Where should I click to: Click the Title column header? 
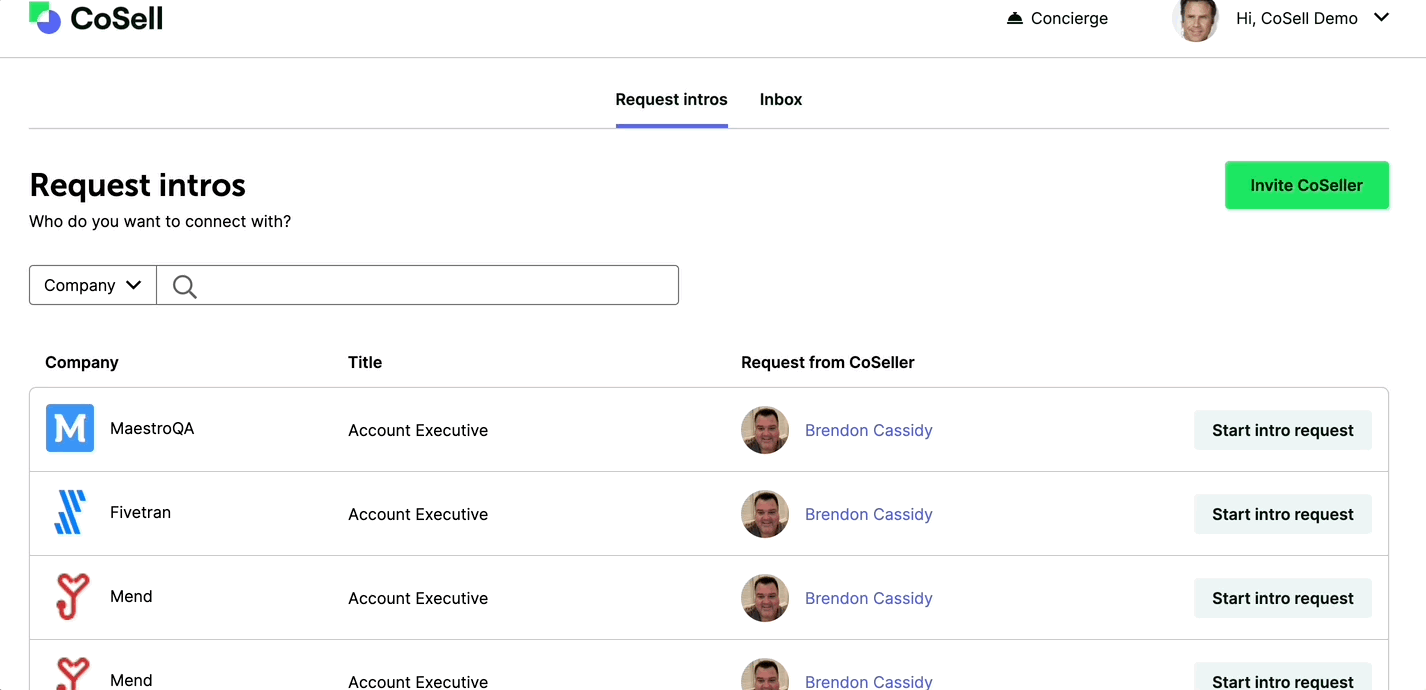[365, 362]
